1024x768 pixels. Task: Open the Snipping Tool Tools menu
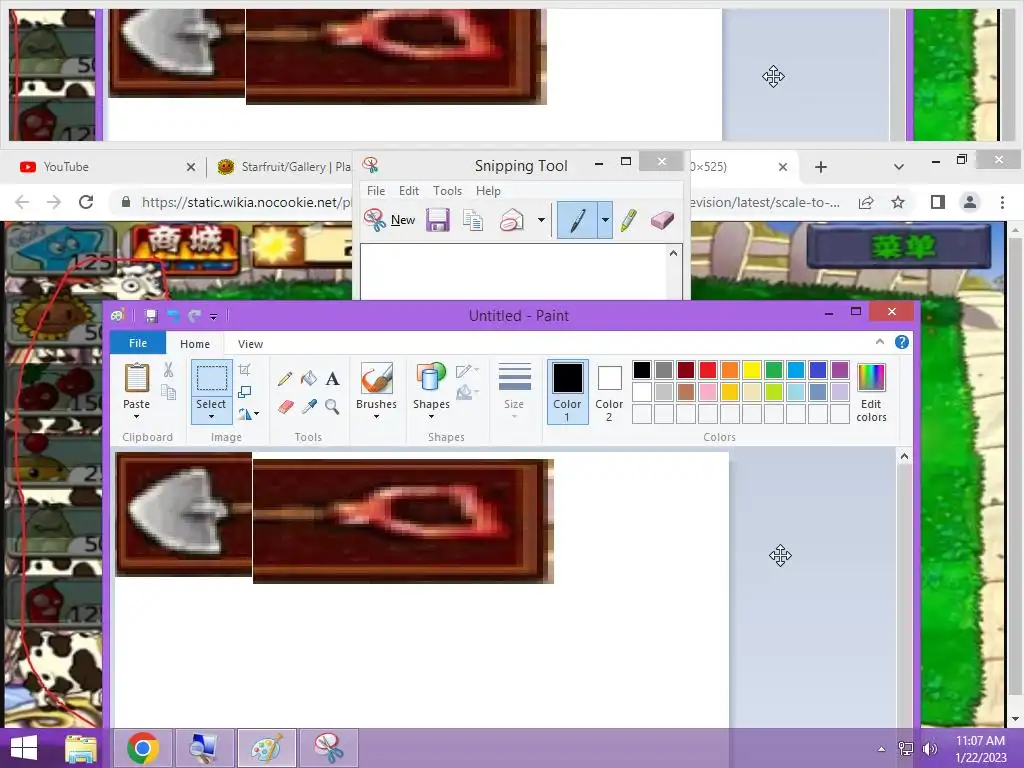[447, 191]
